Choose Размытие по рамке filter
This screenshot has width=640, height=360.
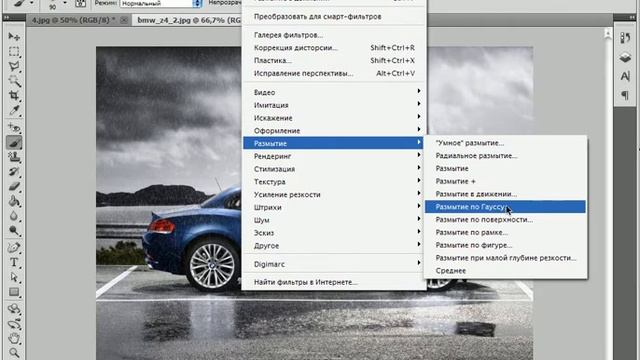pos(505,233)
